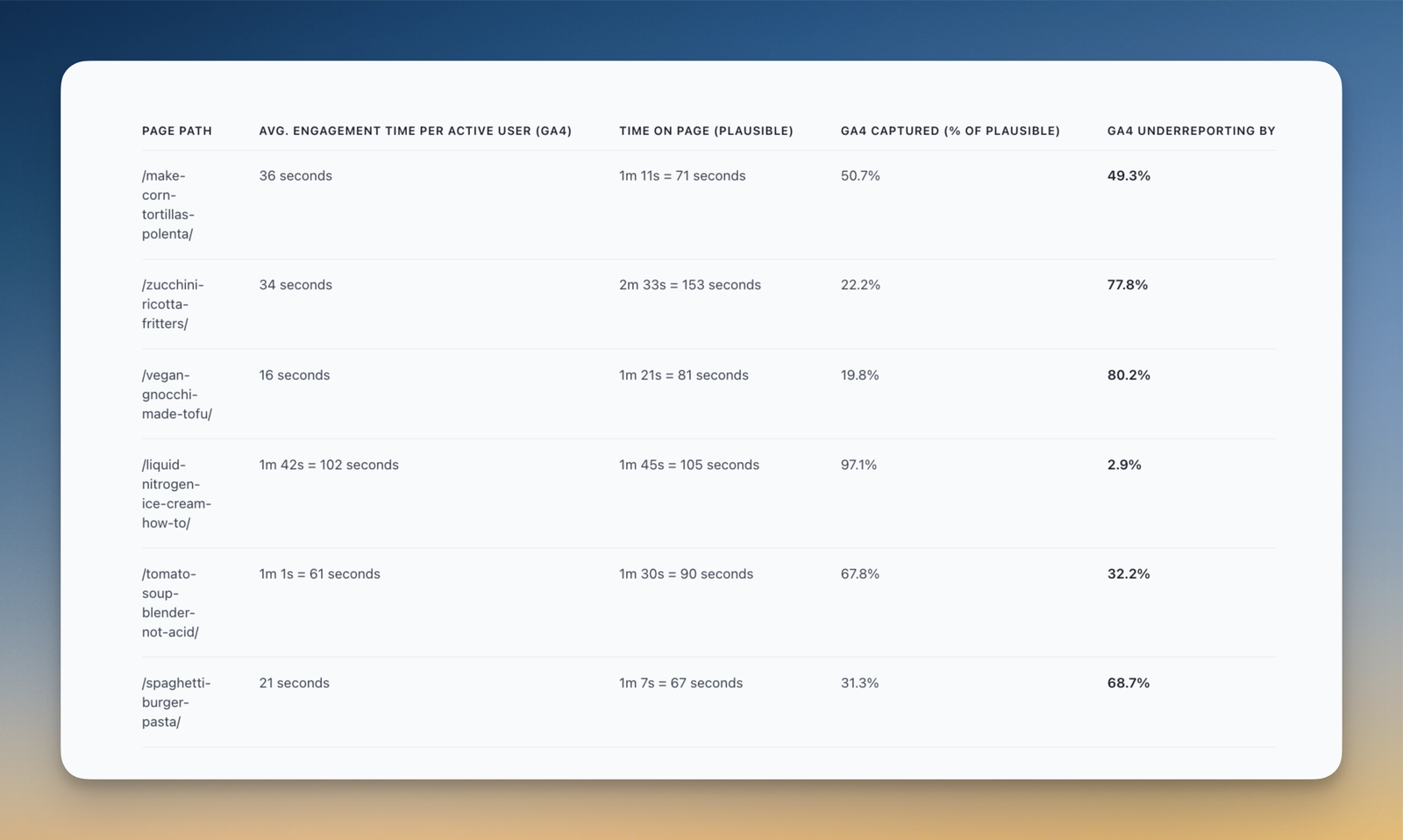Click the bold 49.3% underreporting value

point(1128,175)
